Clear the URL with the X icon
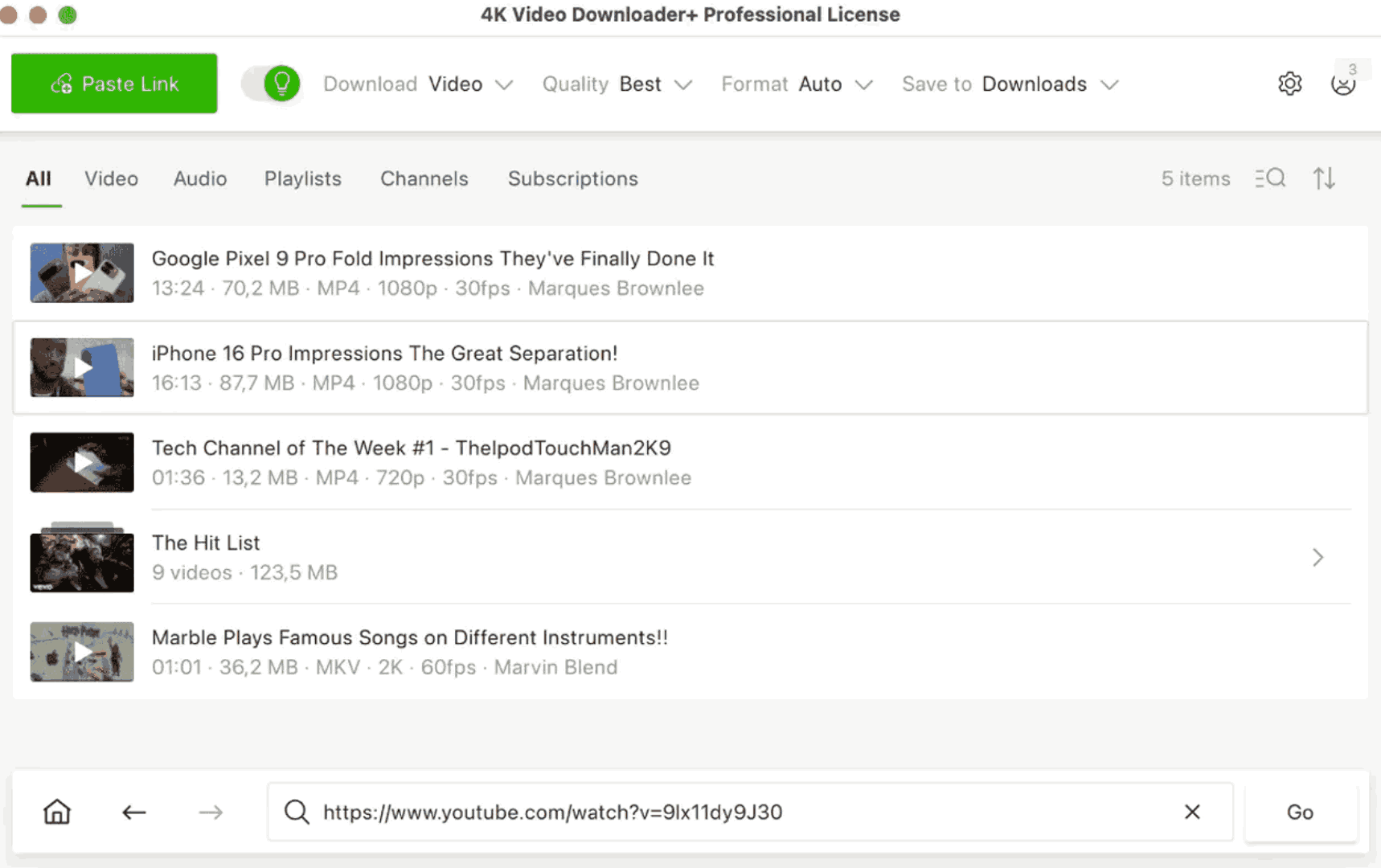This screenshot has width=1381, height=868. tap(1192, 812)
